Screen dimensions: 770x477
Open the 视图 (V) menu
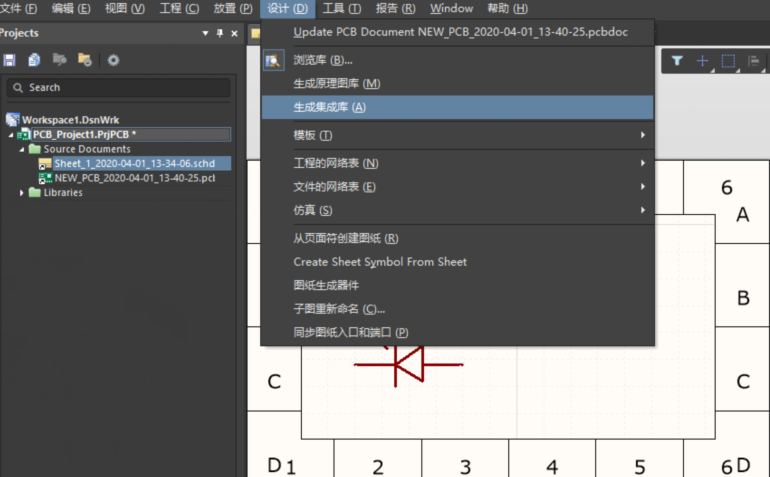tap(125, 8)
